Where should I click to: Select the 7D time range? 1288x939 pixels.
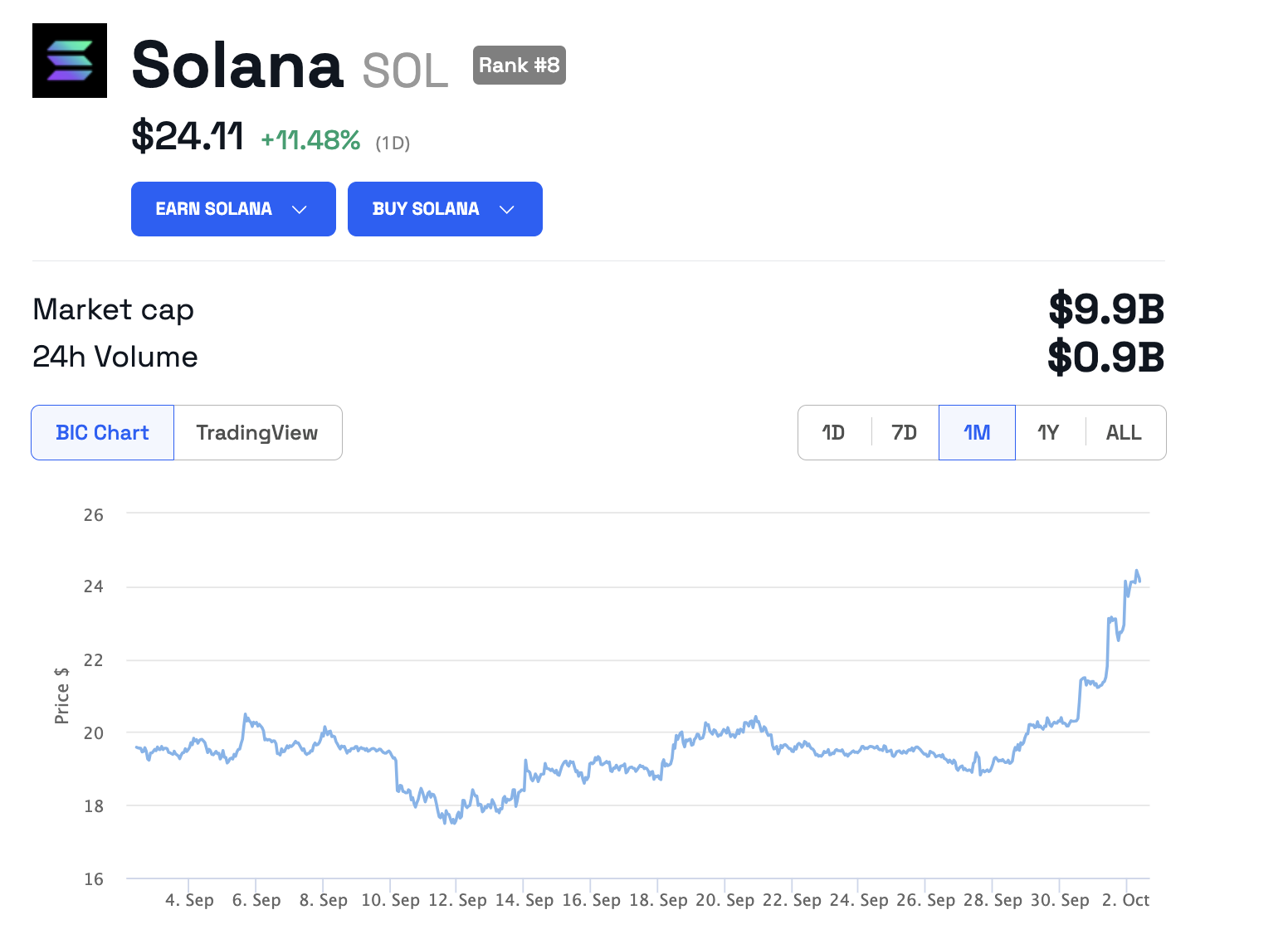point(904,432)
